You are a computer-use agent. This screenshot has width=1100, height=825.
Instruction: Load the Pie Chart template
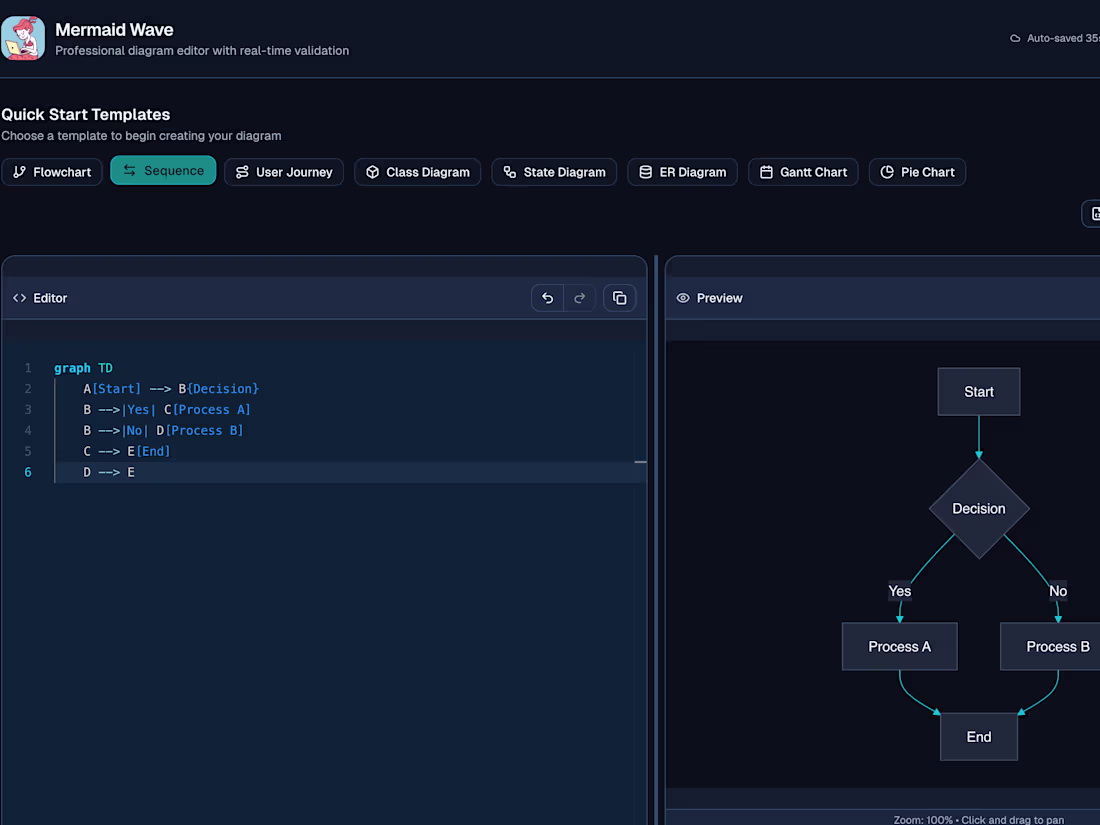[917, 172]
